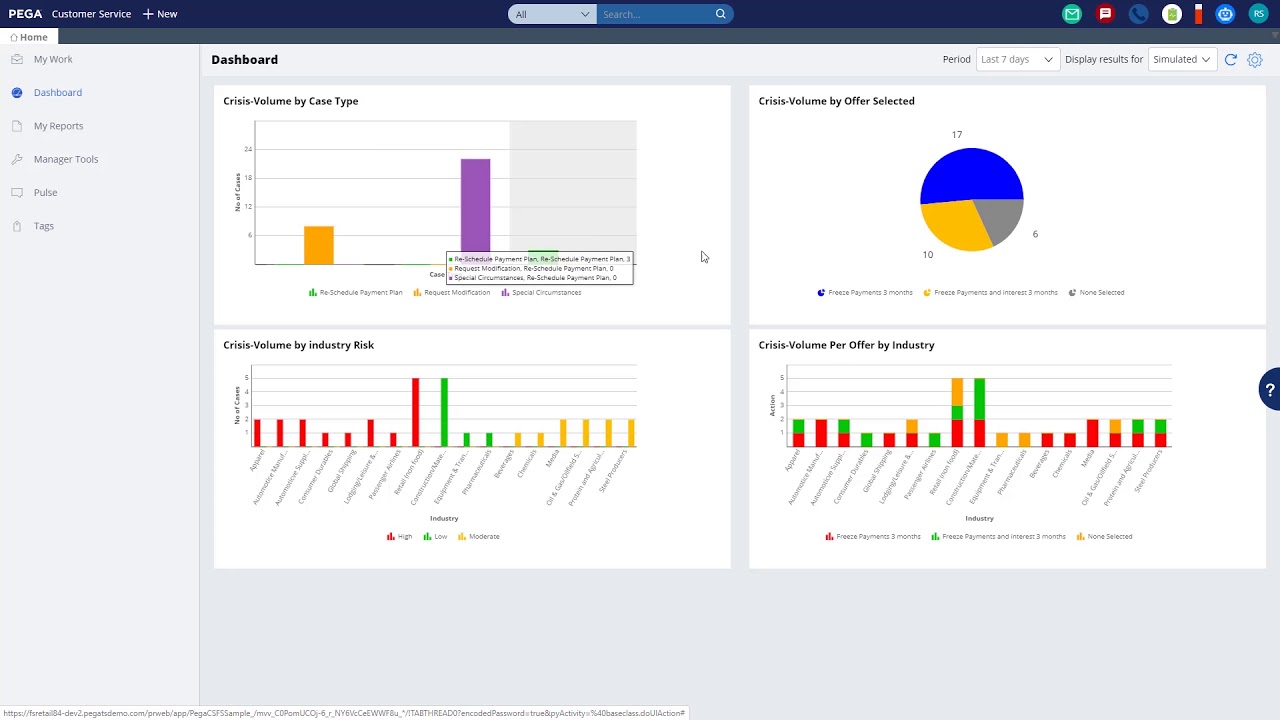Viewport: 1280px width, 720px height.
Task: Open dashboard settings gear icon
Action: [1255, 59]
